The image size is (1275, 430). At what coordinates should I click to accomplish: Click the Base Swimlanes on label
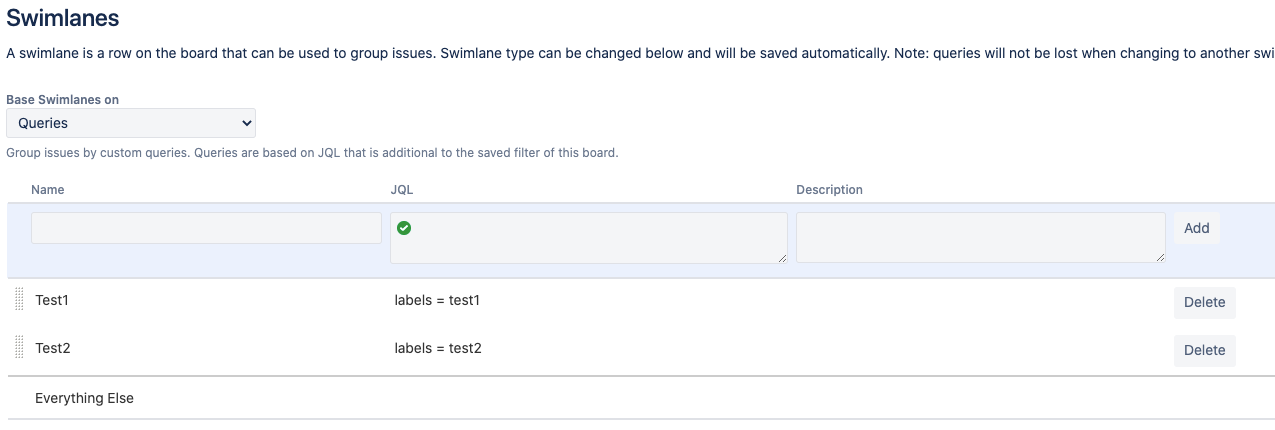70,100
